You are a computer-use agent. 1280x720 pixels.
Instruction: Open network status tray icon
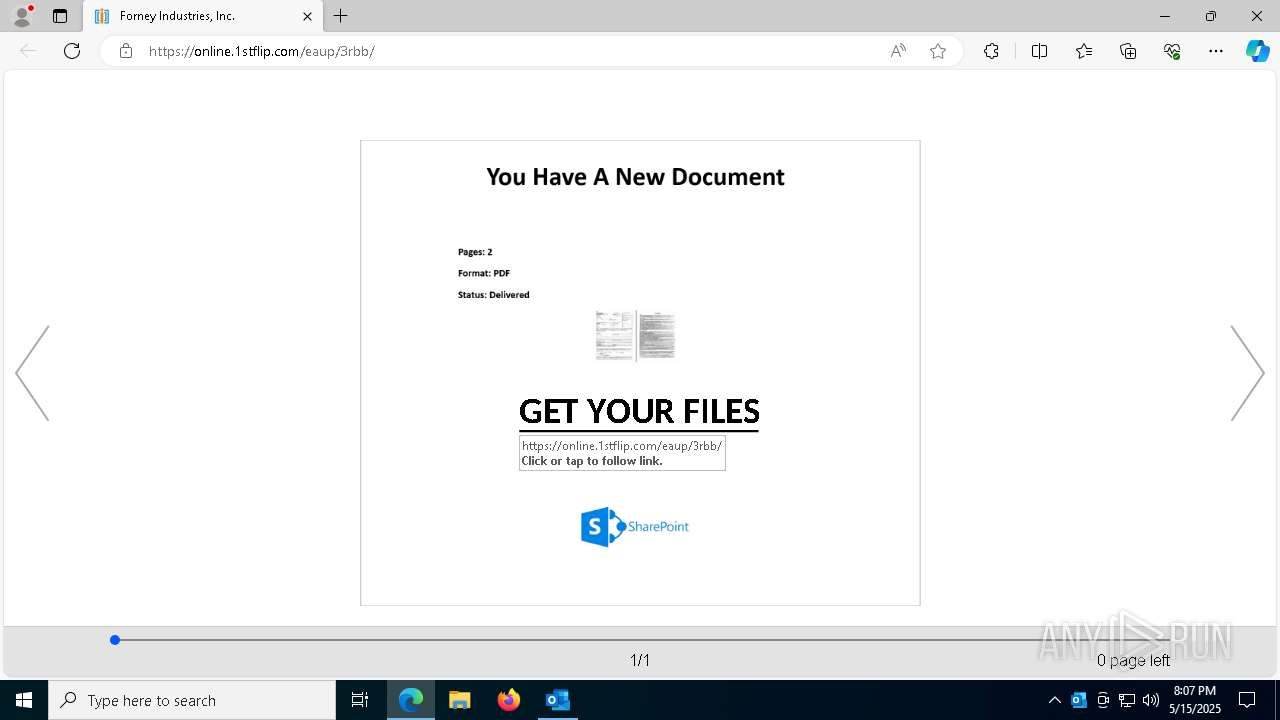(1127, 700)
